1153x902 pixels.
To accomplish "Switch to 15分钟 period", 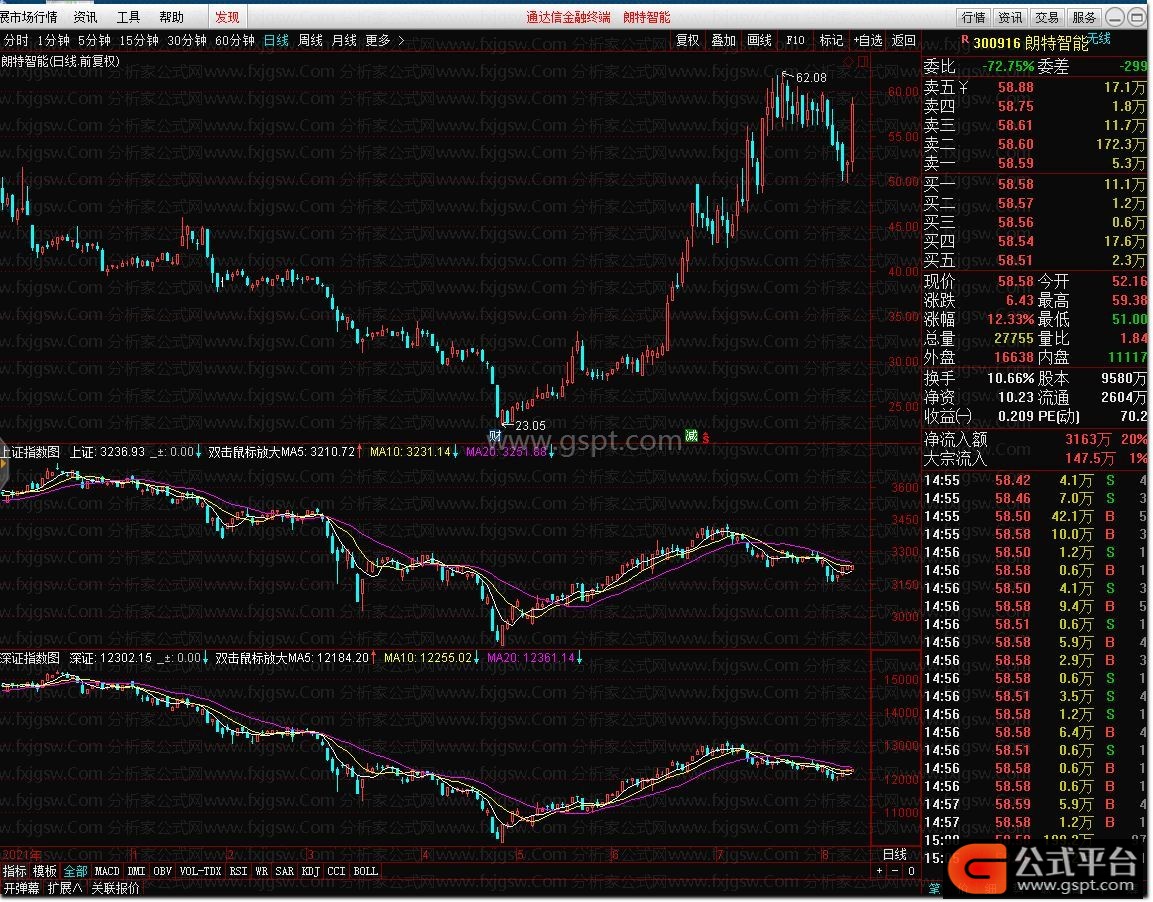I will tap(139, 40).
